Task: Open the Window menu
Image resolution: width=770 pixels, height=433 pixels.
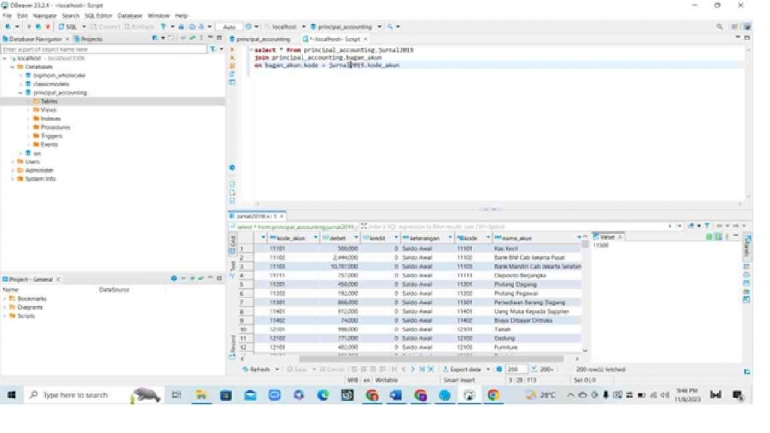Action: [x=159, y=16]
